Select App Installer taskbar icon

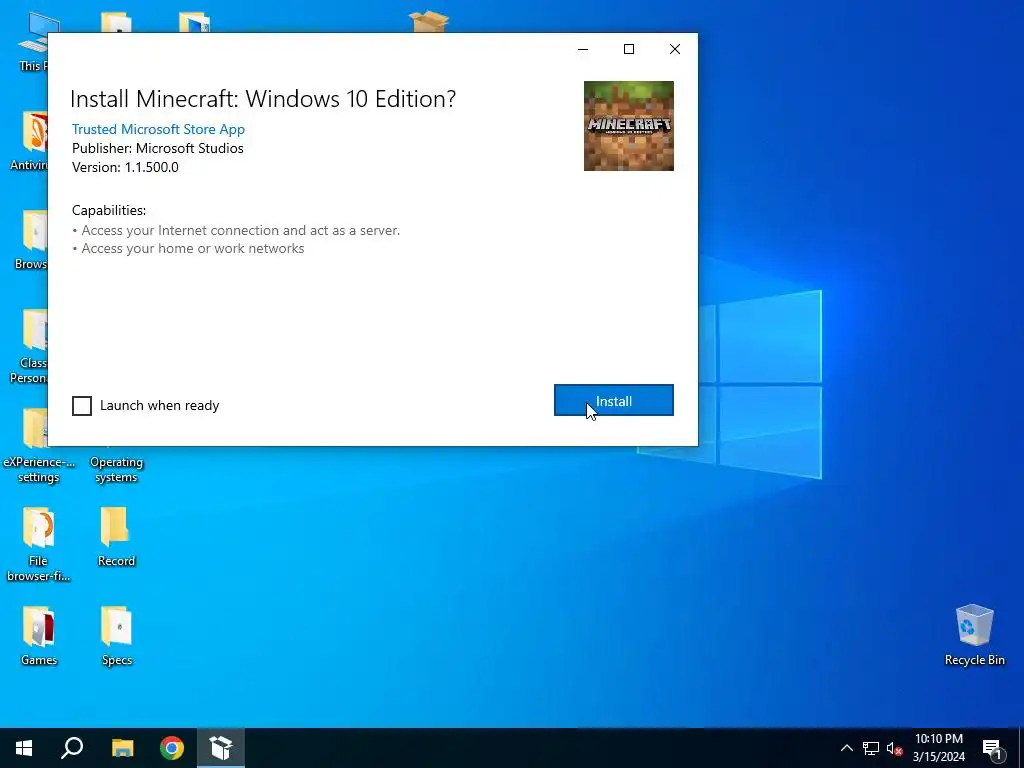(221, 748)
